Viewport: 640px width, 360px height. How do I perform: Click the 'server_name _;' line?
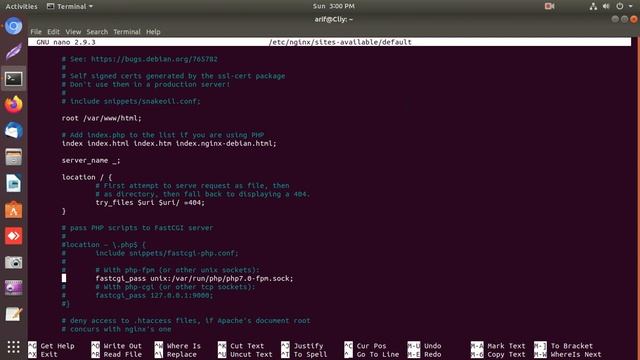[91, 160]
